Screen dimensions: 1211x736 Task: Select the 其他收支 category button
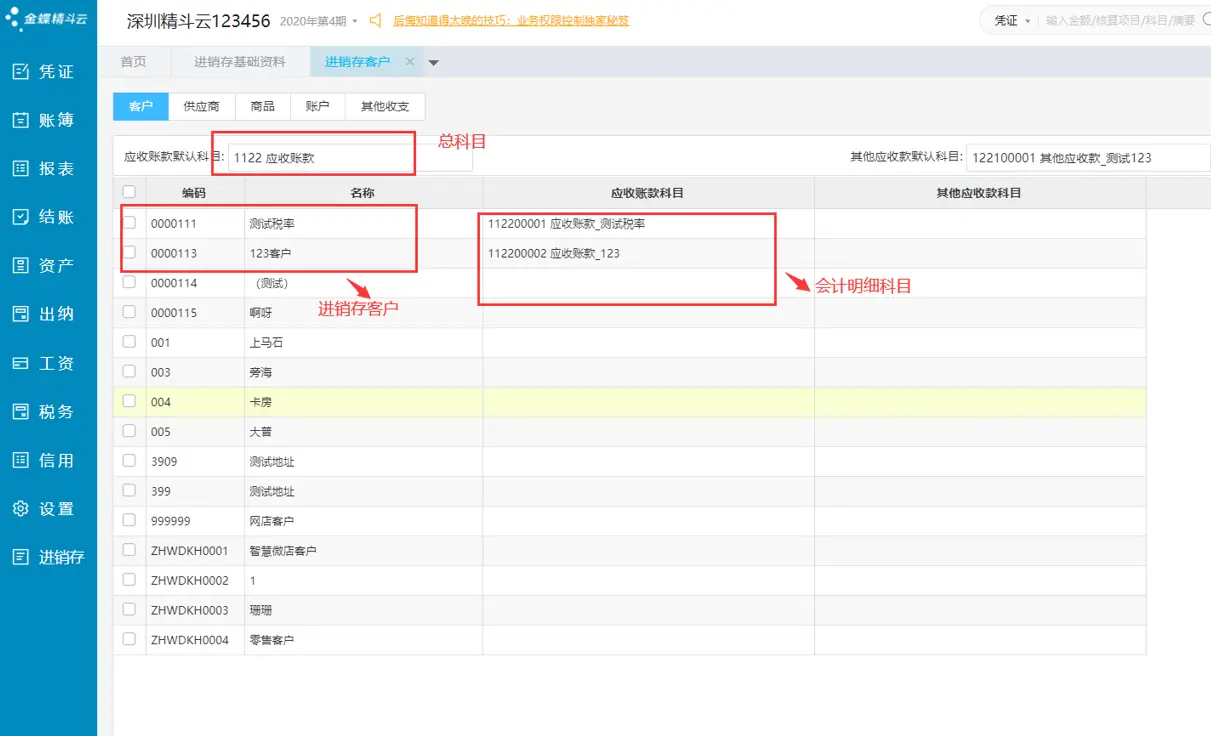(x=385, y=106)
